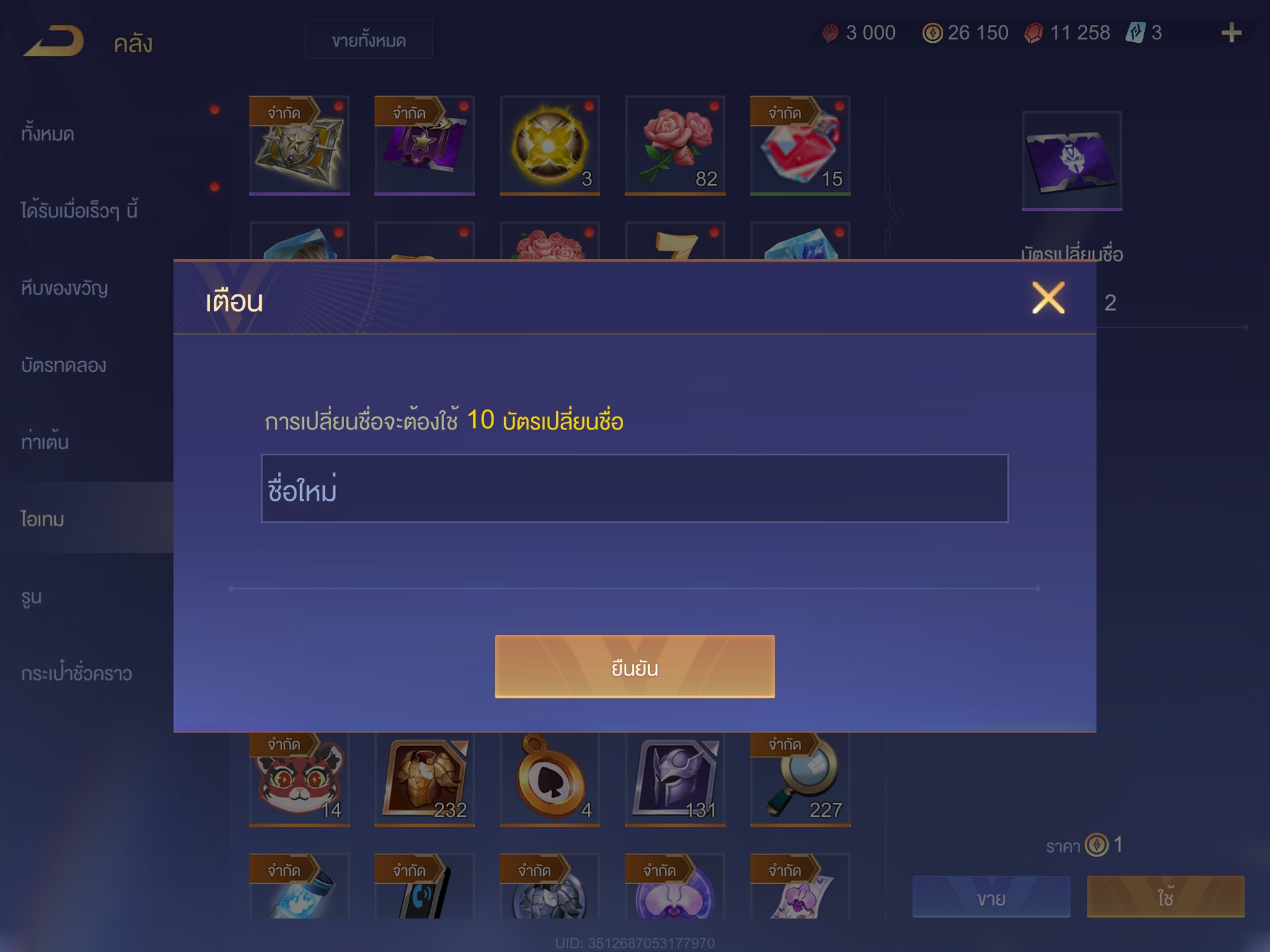This screenshot has width=1270, height=952.
Task: Open the plus icon to add currency
Action: click(1231, 33)
